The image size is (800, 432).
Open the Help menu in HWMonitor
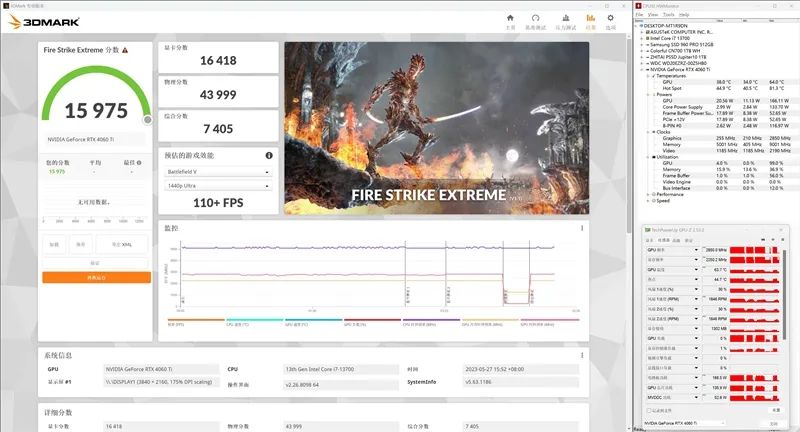pyautogui.click(x=684, y=15)
